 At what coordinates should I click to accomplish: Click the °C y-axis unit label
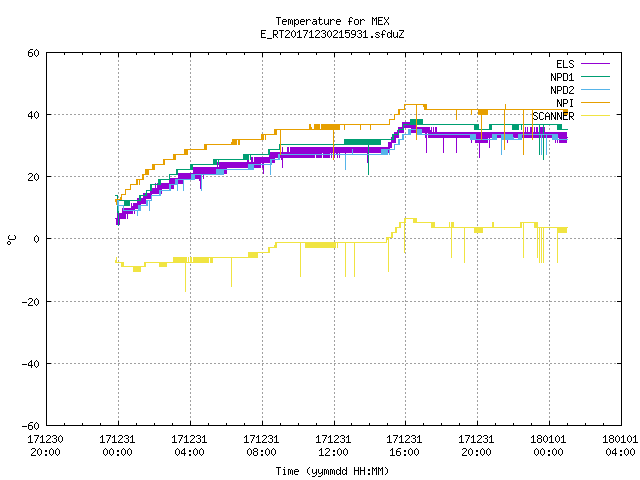11,240
